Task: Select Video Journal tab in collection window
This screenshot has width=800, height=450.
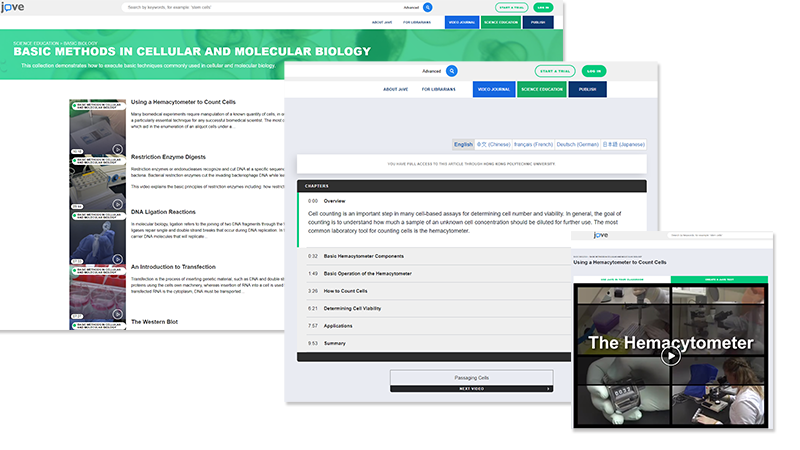Action: pos(462,22)
